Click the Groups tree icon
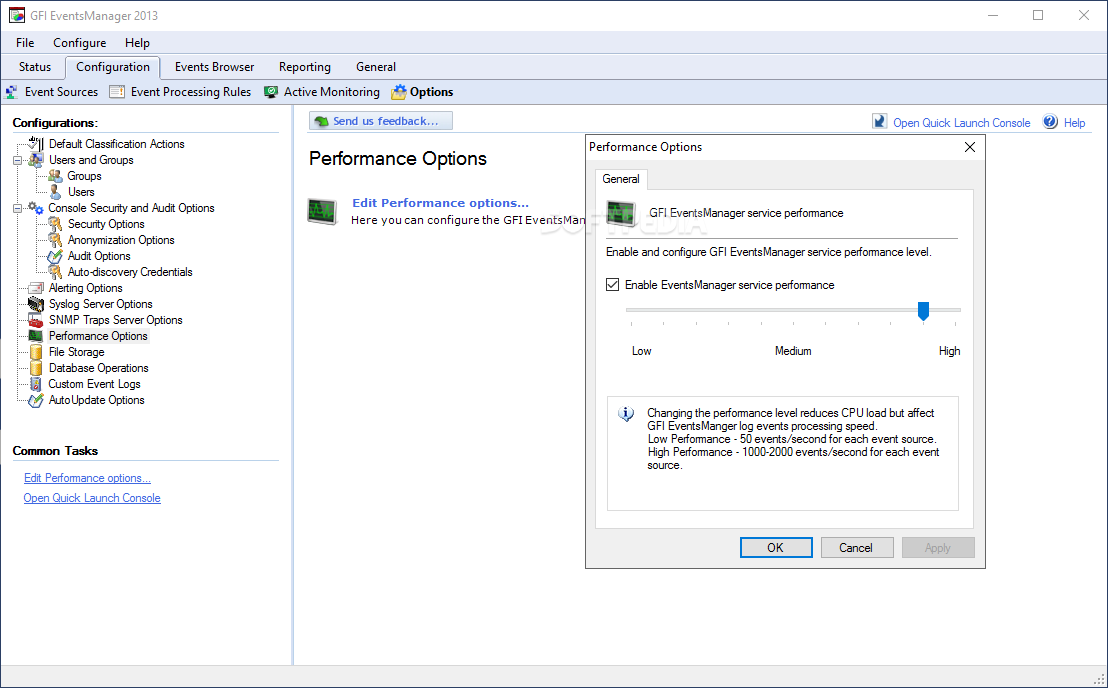The width and height of the screenshot is (1108, 688). click(x=55, y=176)
